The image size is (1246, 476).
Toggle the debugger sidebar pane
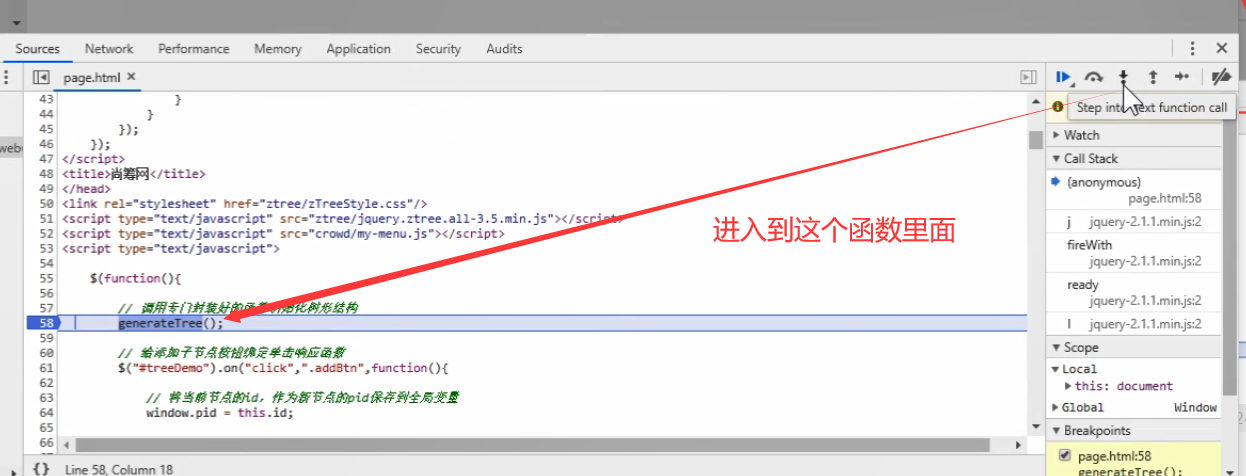(x=1027, y=77)
